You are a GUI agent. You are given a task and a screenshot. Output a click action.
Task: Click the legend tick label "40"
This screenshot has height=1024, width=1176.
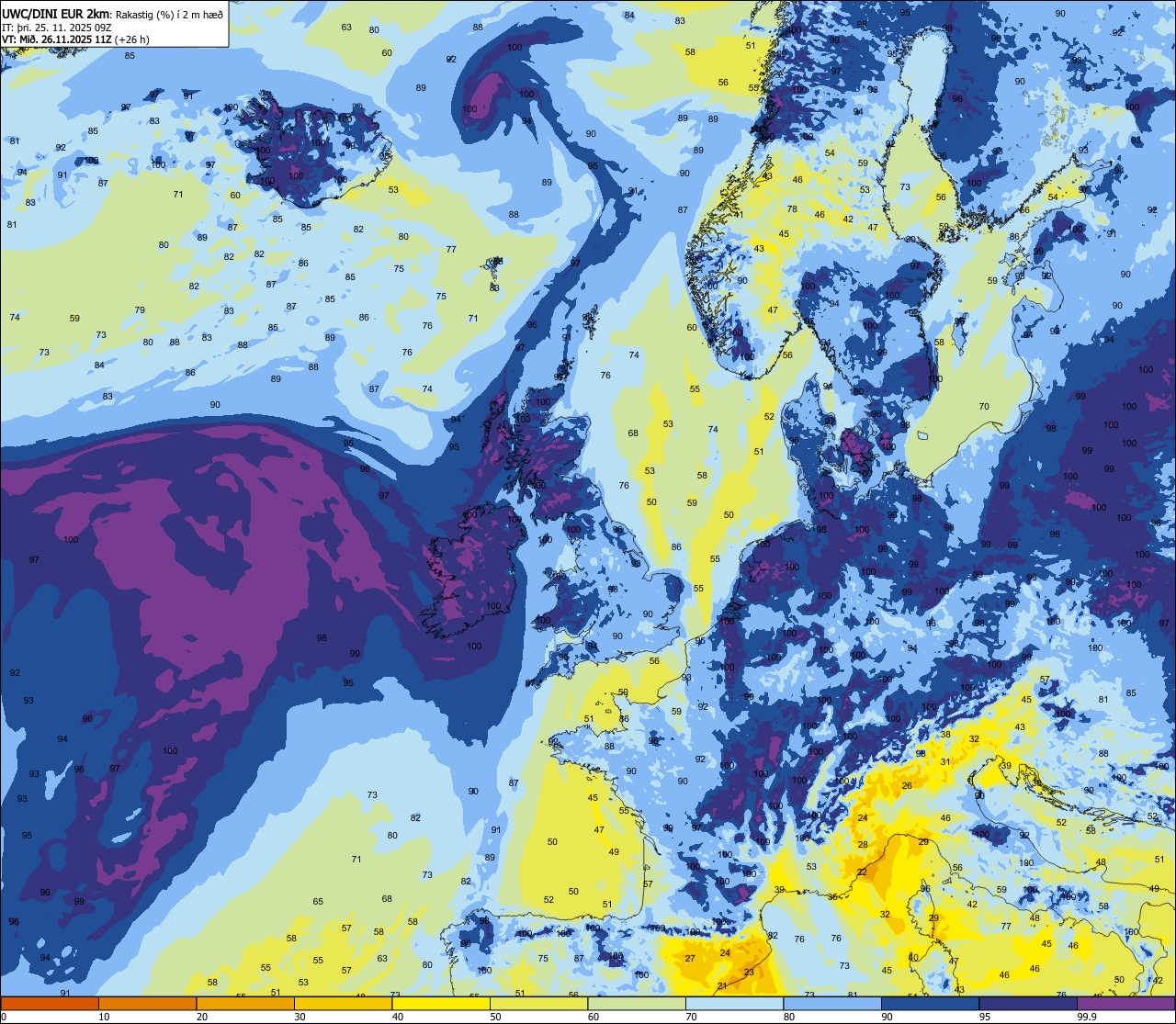[x=398, y=1017]
